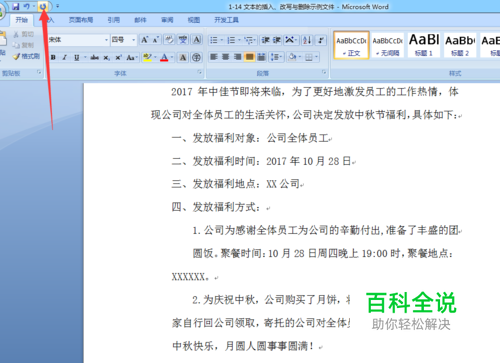The height and width of the screenshot is (363, 500).
Task: Undo the last action
Action: 26,6
